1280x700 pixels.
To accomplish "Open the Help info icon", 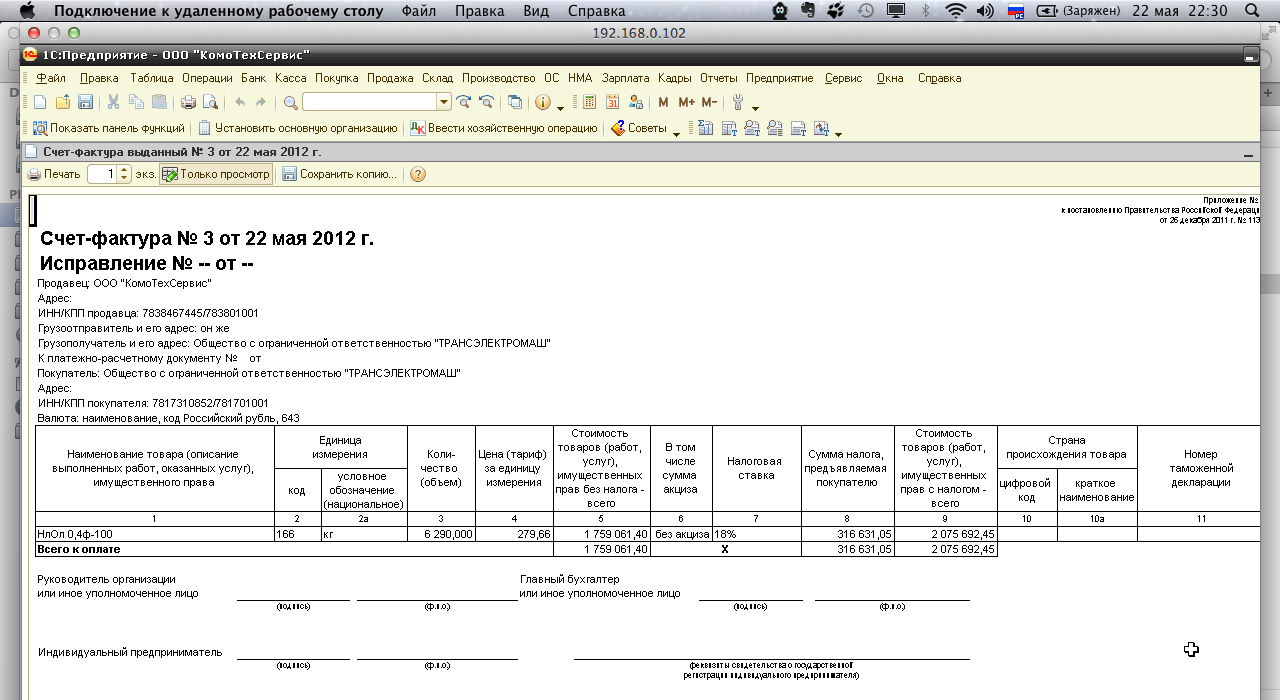I will tap(543, 102).
